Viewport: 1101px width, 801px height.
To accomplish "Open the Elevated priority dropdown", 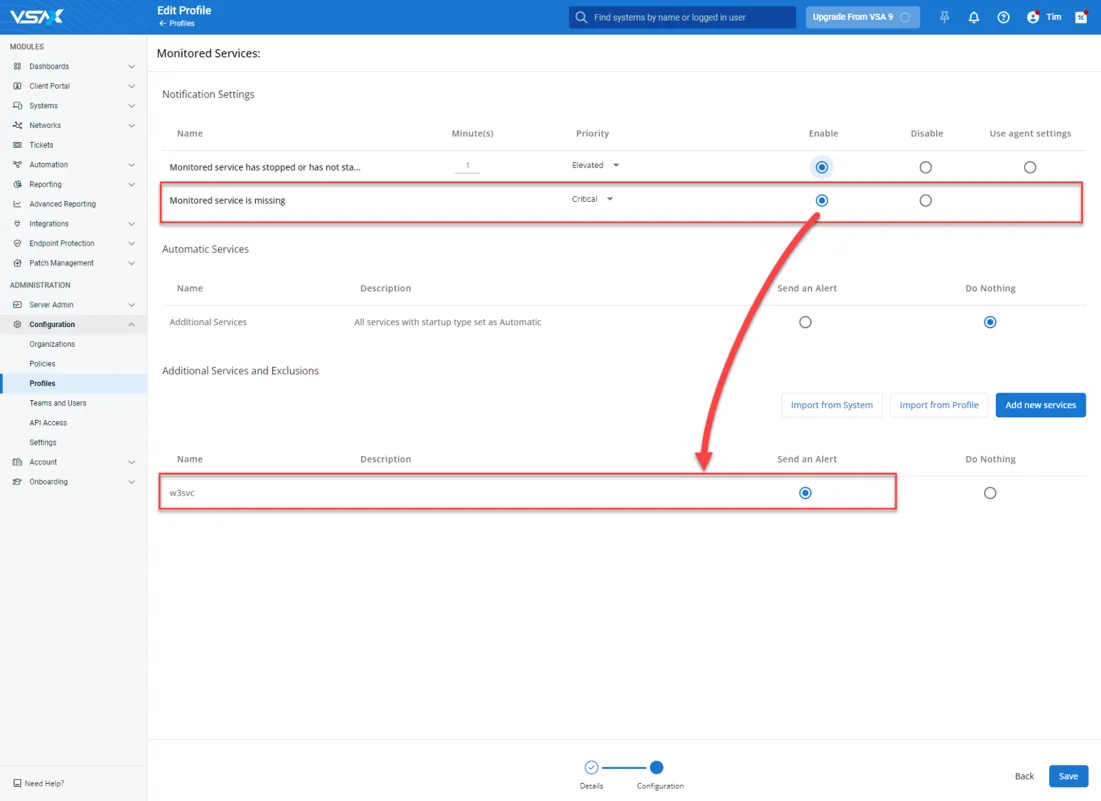I will pyautogui.click(x=596, y=165).
